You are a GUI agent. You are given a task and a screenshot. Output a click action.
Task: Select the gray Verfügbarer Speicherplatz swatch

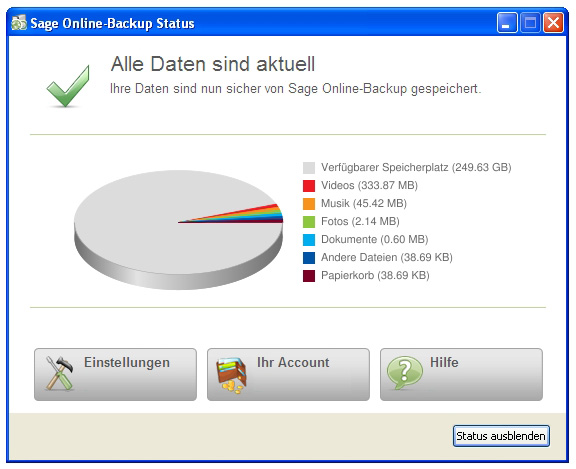coord(309,168)
